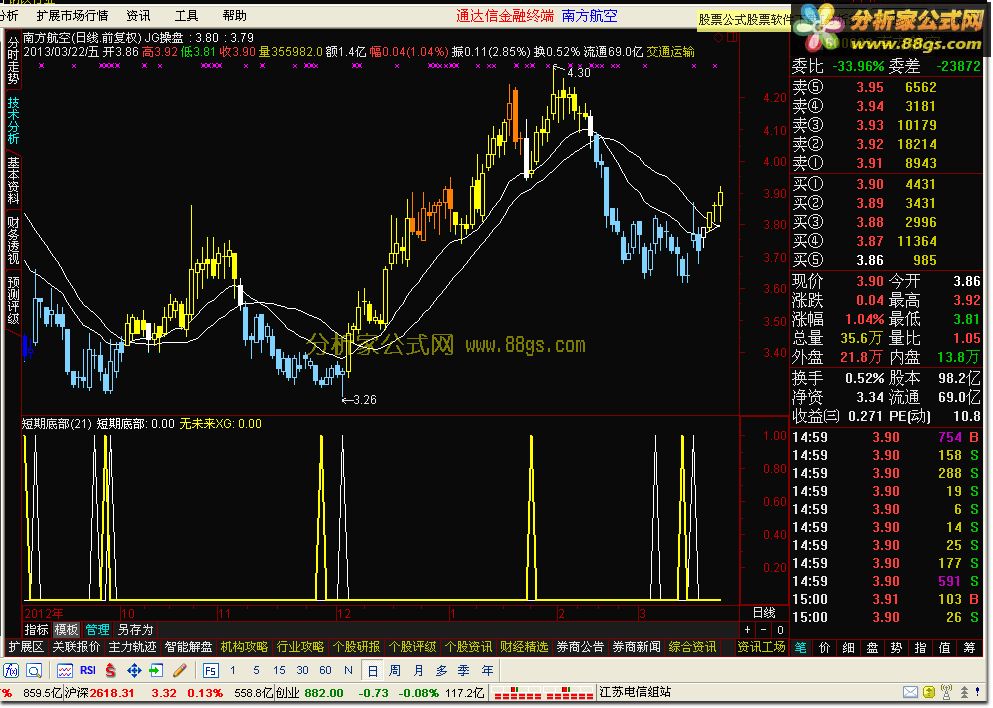Zoom out chart with minus button
Image resolution: width=993 pixels, height=708 pixels.
click(763, 629)
